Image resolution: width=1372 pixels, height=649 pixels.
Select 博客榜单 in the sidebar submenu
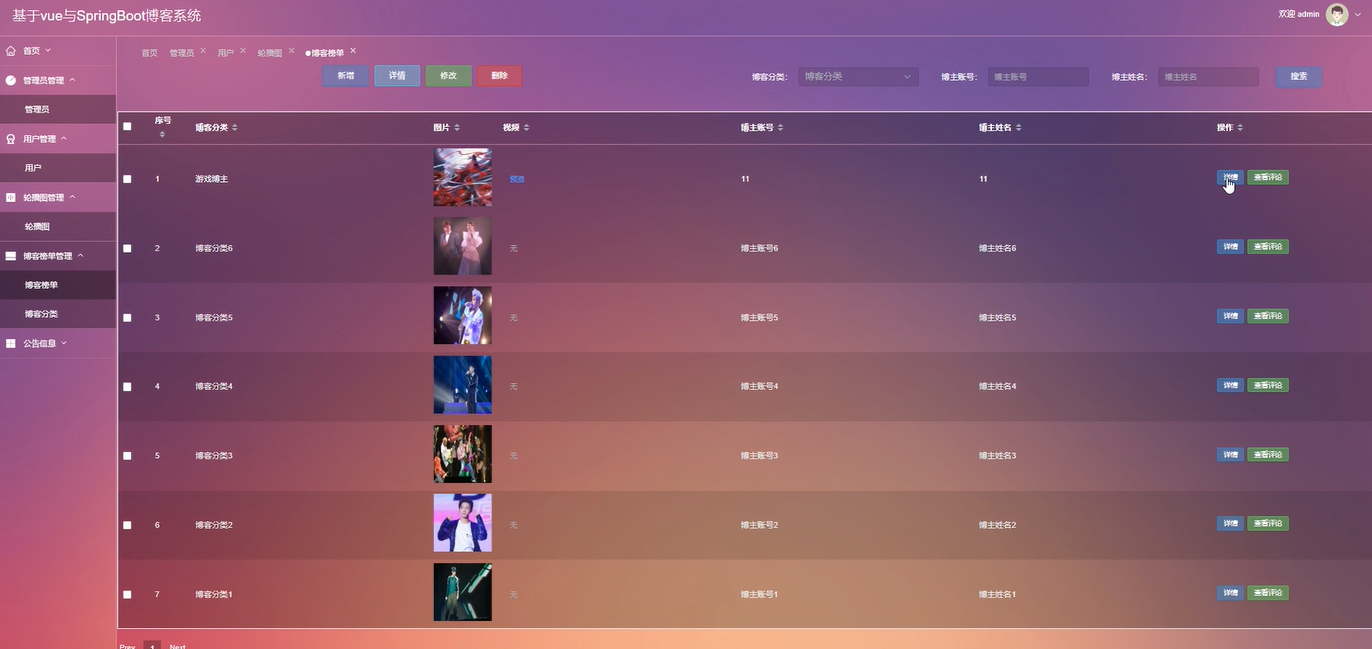coord(58,285)
